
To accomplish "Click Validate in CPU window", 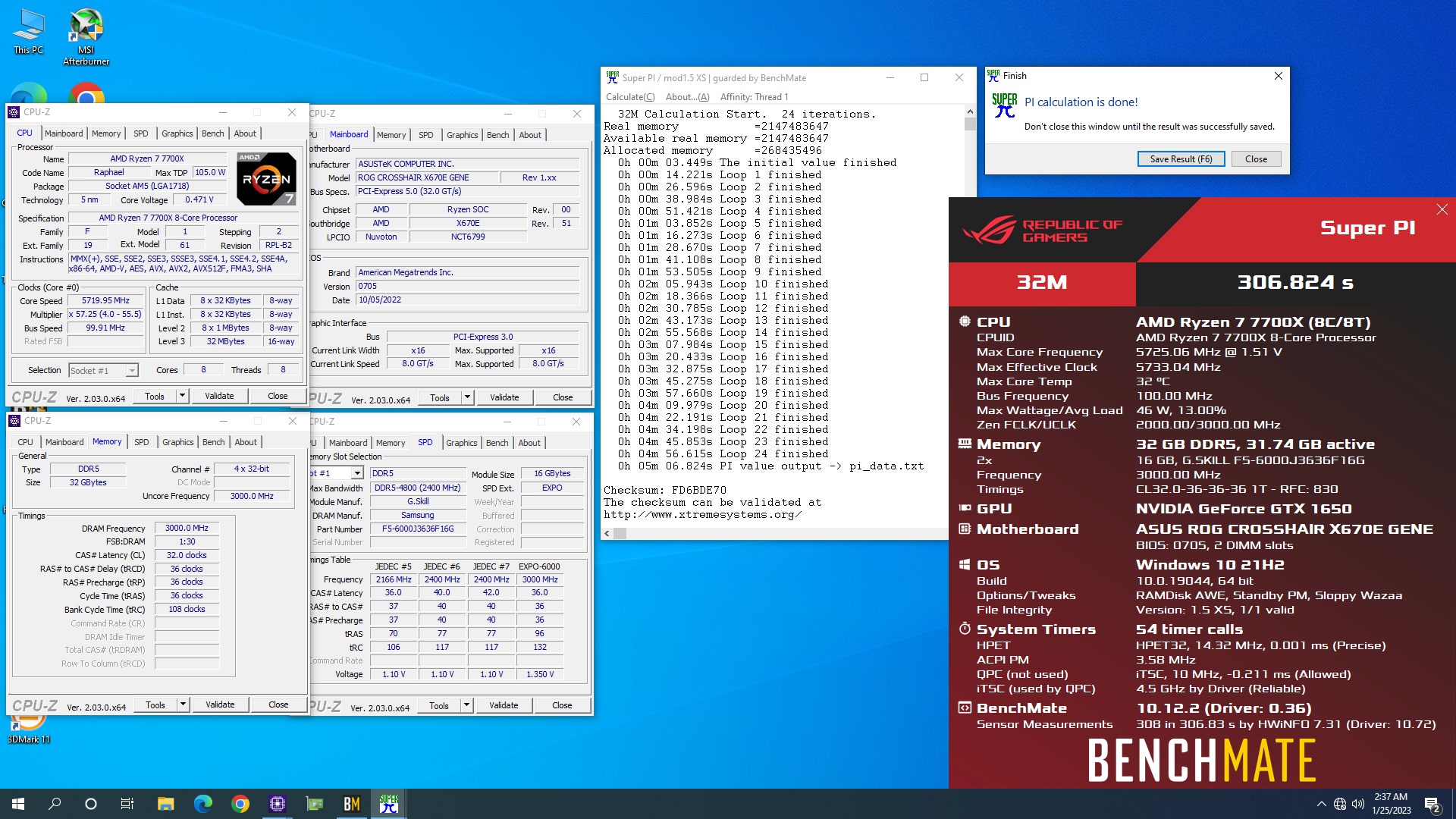I will [219, 396].
